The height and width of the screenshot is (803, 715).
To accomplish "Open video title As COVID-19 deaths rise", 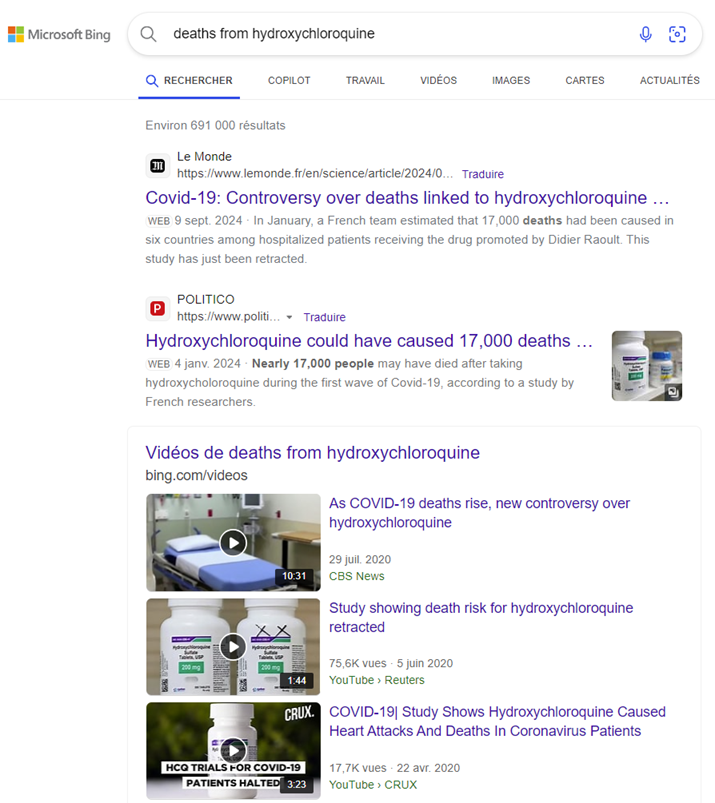I will click(x=479, y=513).
